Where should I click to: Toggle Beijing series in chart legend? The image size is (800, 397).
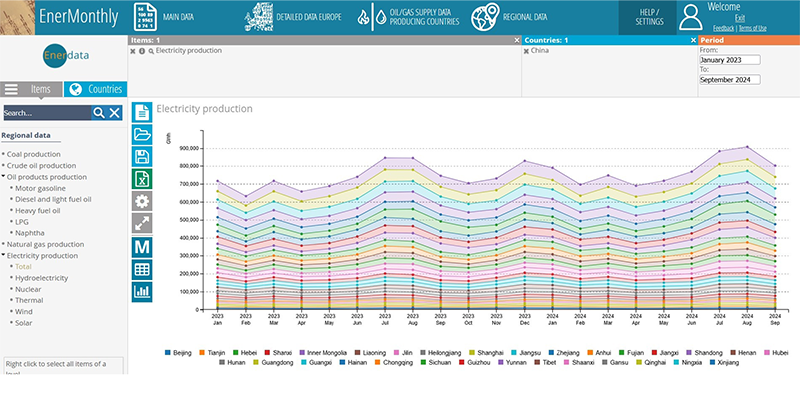pos(178,353)
